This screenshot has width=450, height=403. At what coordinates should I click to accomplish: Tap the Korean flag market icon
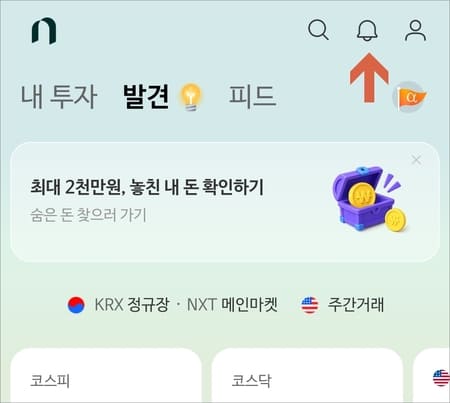coord(76,305)
